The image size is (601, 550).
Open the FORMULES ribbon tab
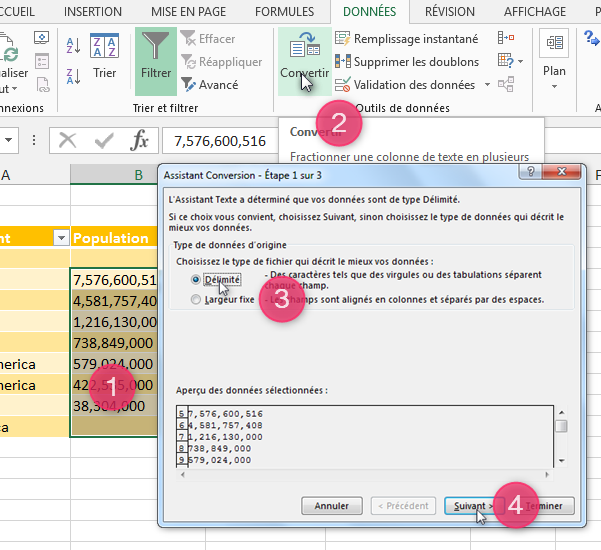click(284, 11)
